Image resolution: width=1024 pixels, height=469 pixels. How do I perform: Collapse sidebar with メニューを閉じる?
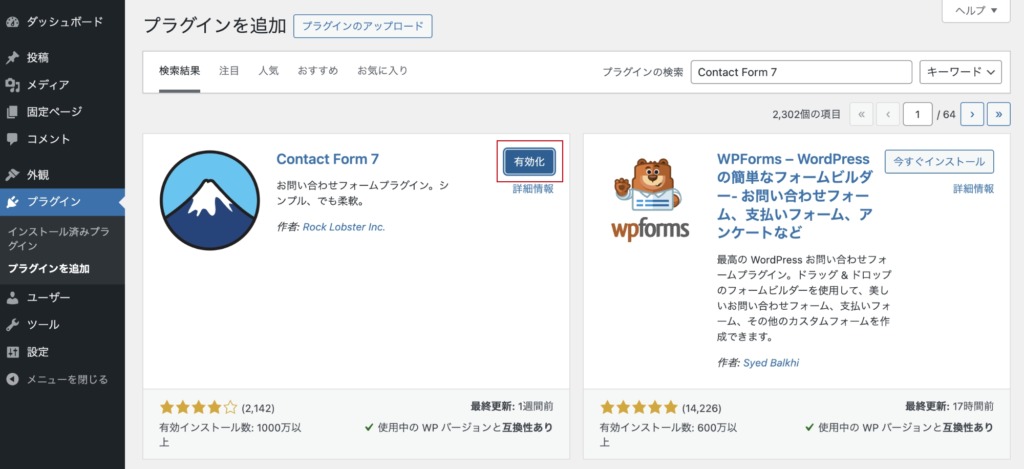click(x=64, y=379)
